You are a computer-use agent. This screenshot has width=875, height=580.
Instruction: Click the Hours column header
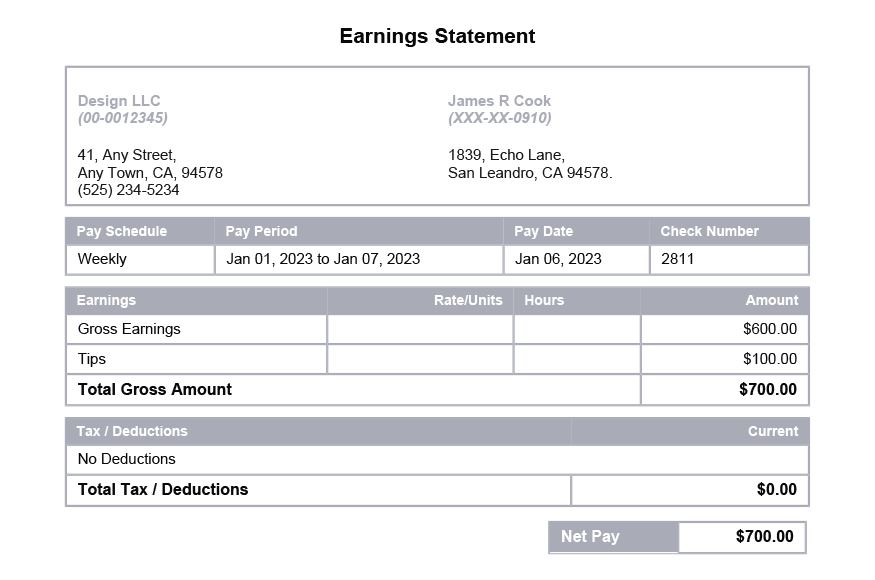pyautogui.click(x=544, y=300)
